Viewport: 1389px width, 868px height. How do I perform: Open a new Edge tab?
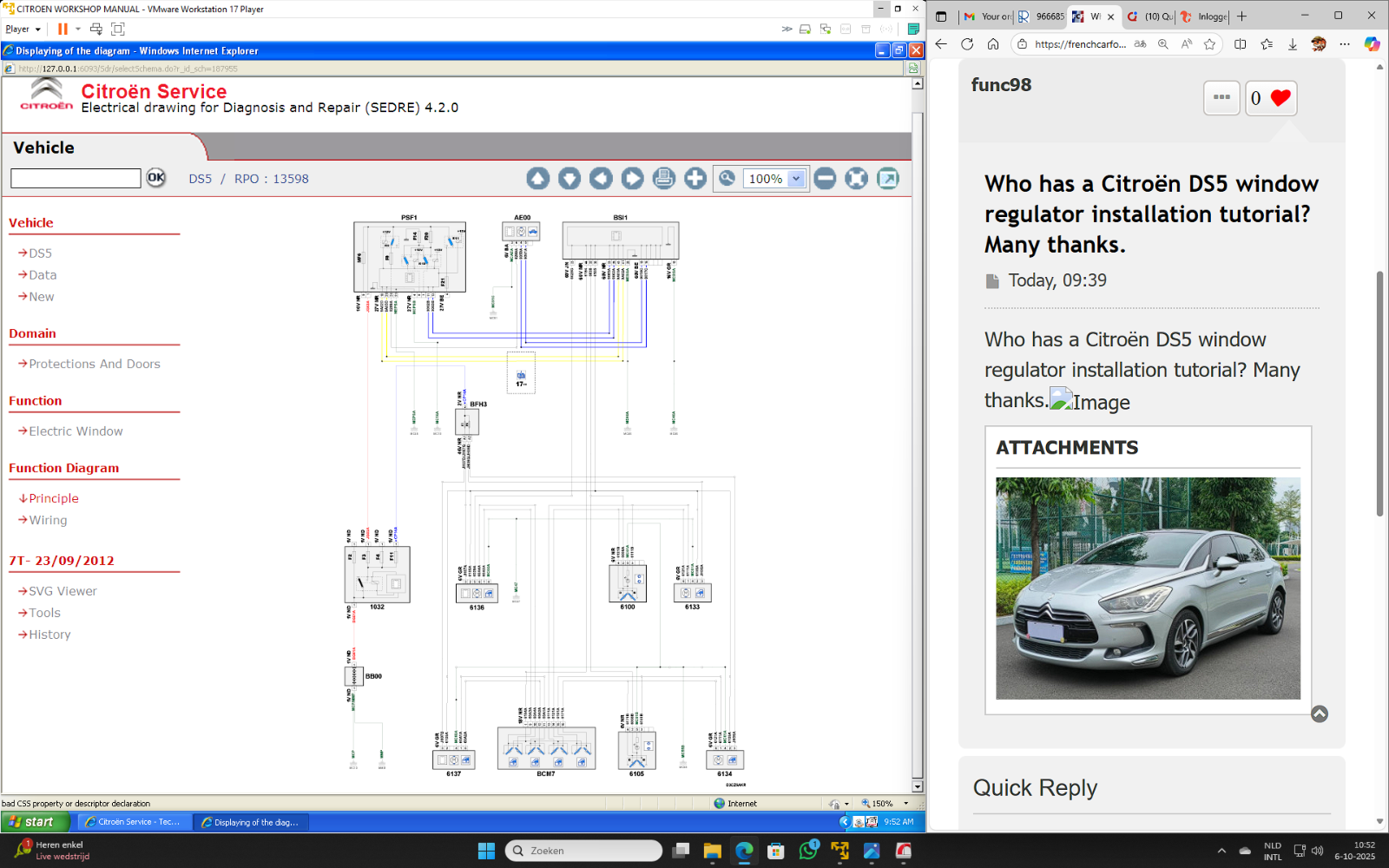tap(1242, 16)
